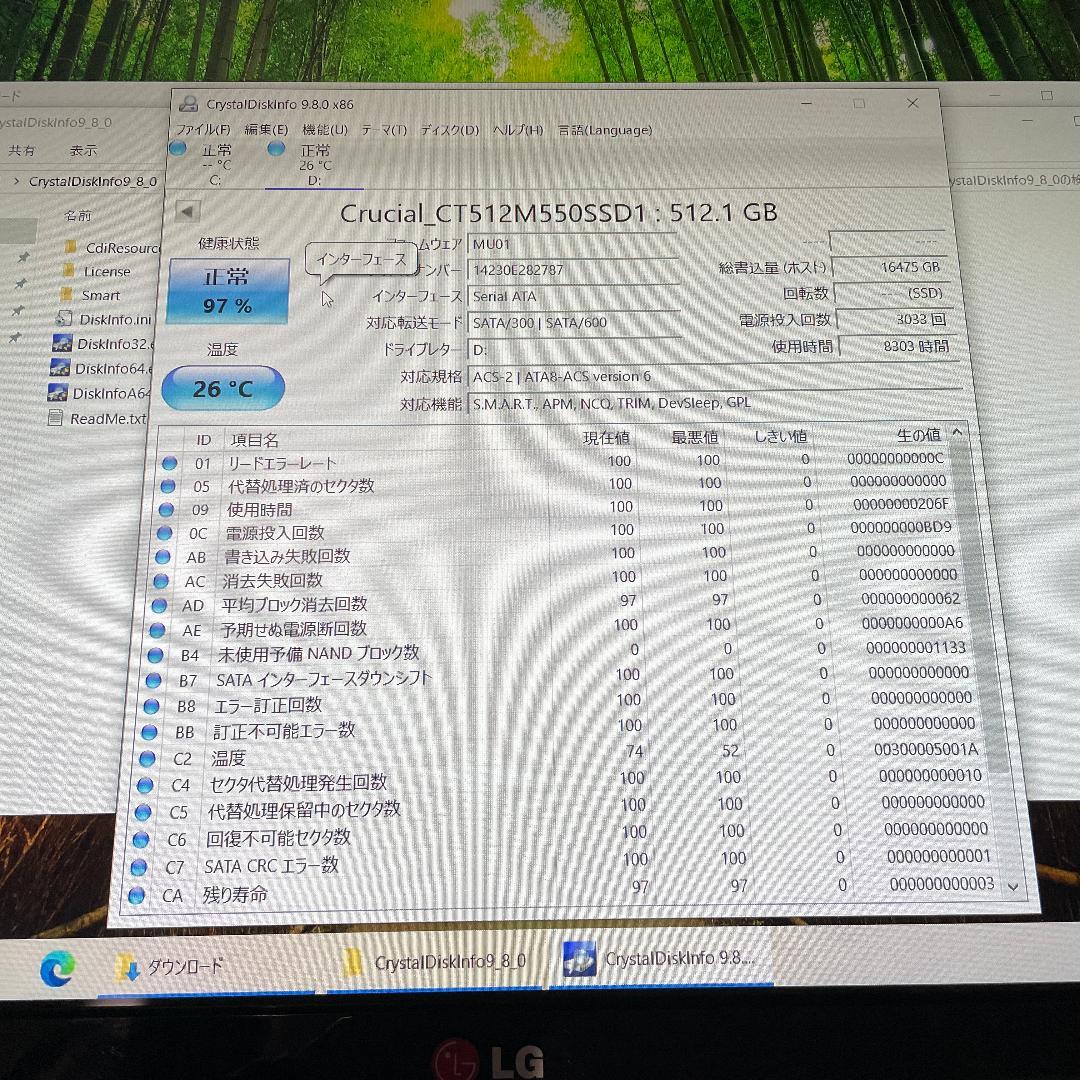This screenshot has width=1080, height=1080.
Task: Open the 編集(E) menu
Action: pos(266,129)
